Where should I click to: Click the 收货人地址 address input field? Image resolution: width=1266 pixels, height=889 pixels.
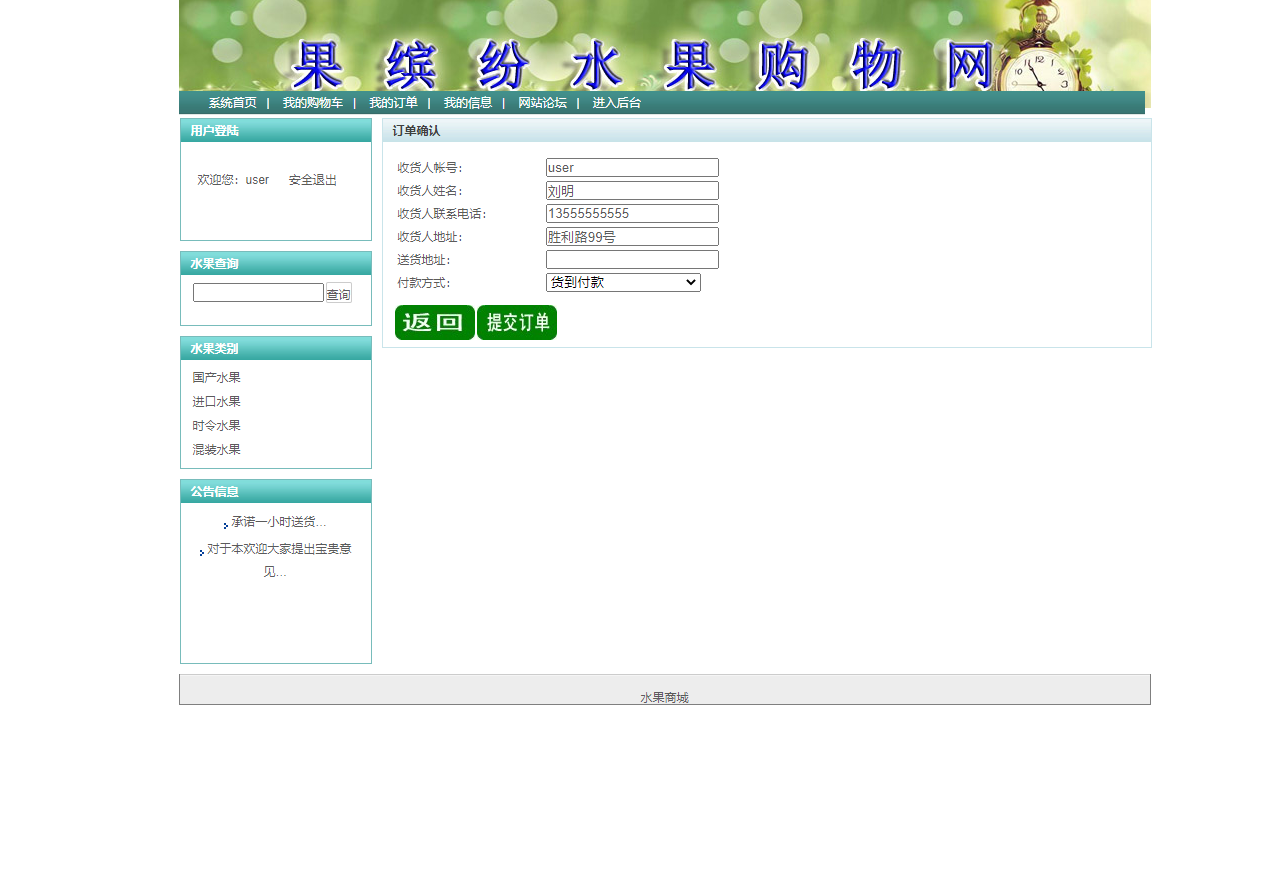tap(632, 237)
